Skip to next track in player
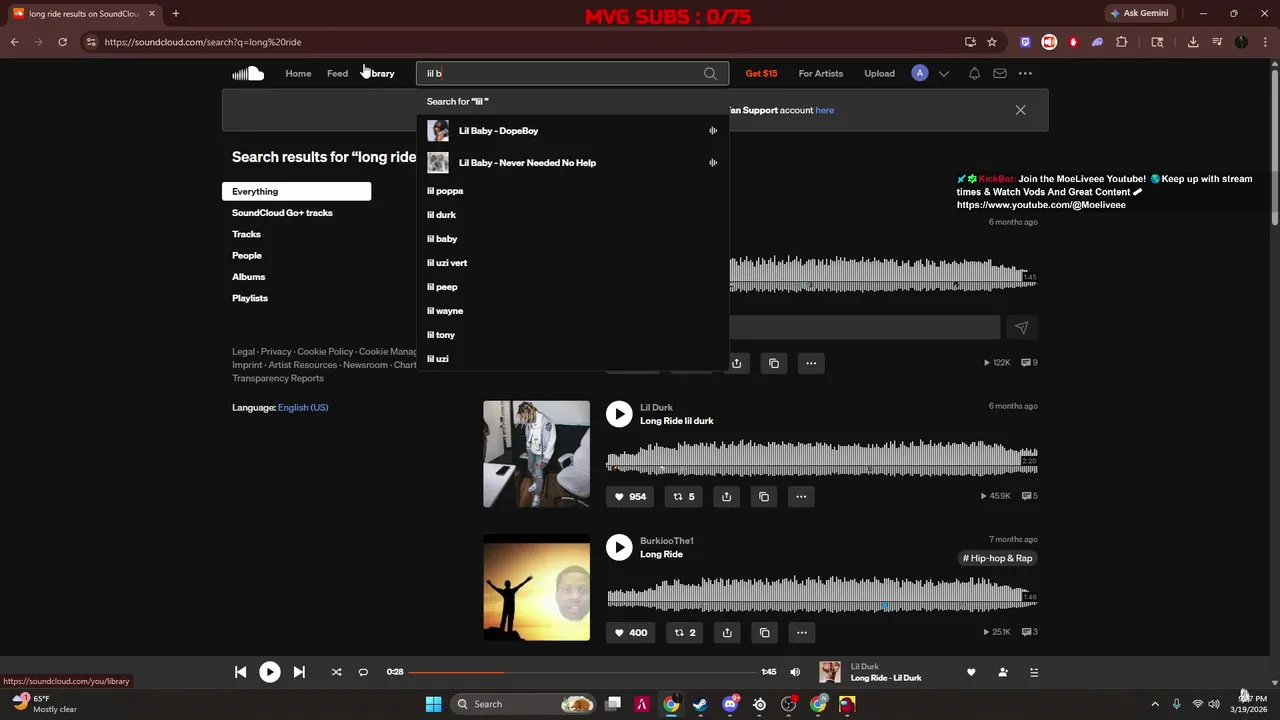Viewport: 1280px width, 720px height. coord(299,672)
